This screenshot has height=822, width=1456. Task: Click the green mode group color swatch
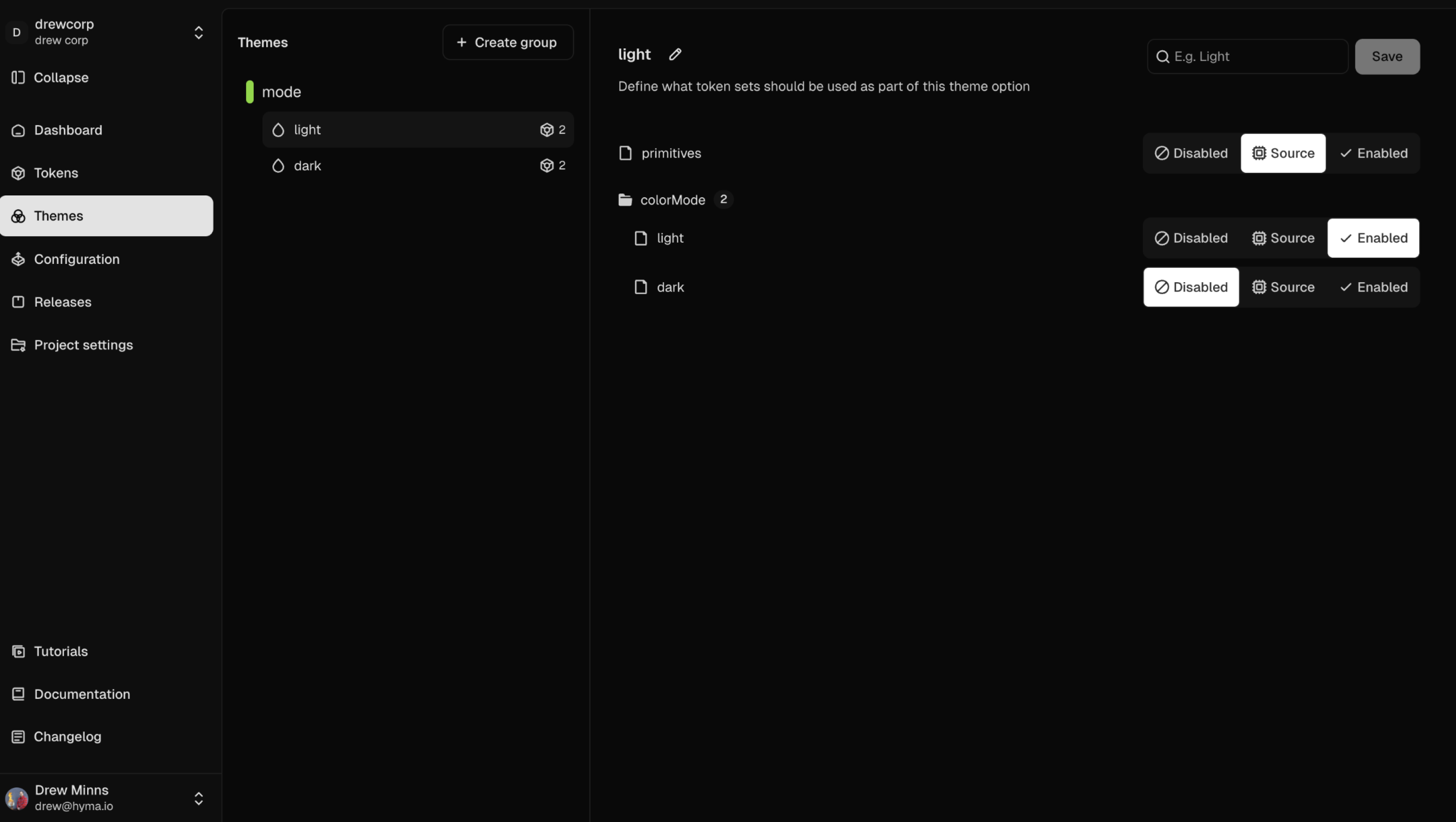(x=250, y=91)
